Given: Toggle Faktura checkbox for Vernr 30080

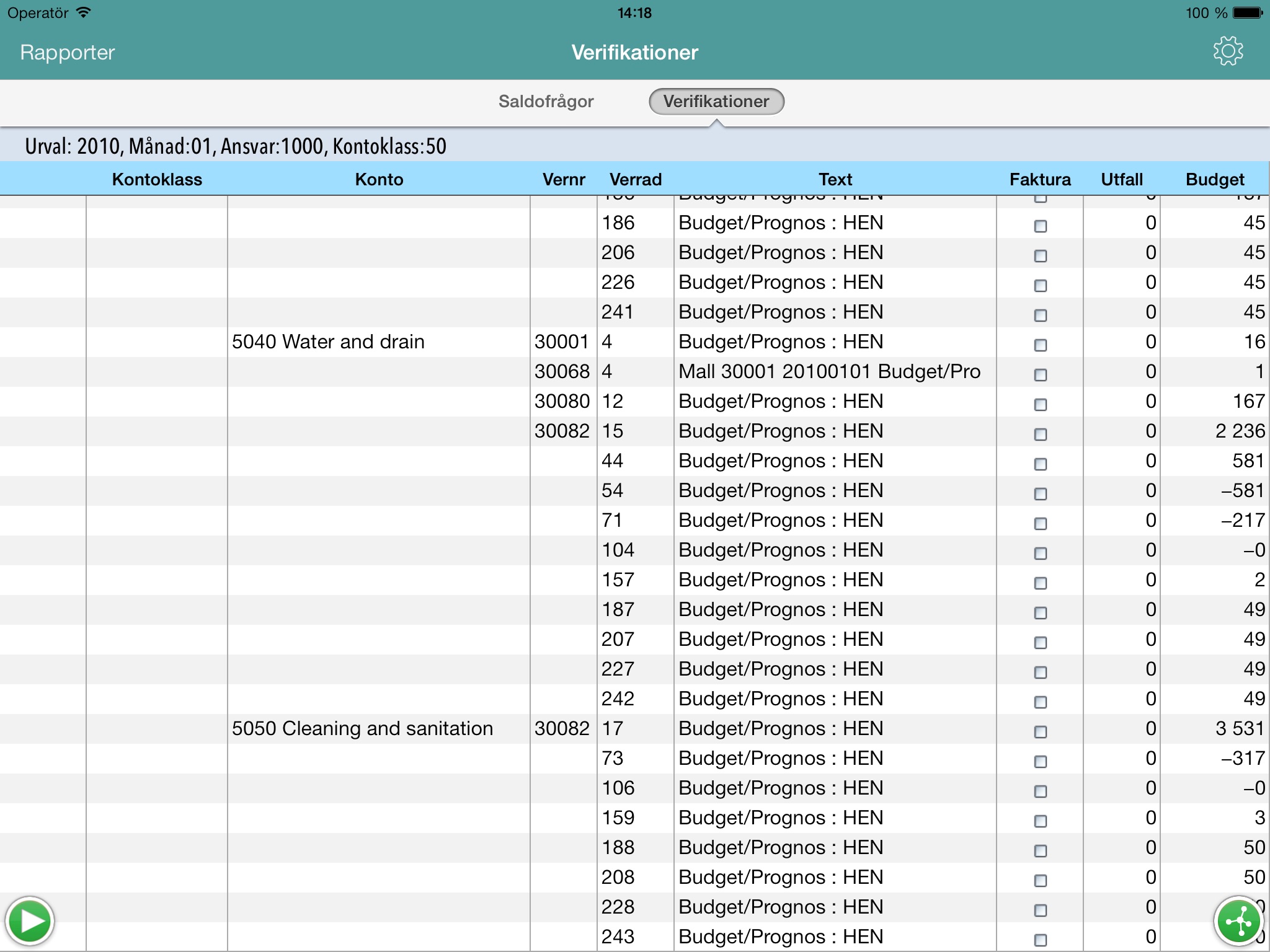Looking at the screenshot, I should (1041, 405).
